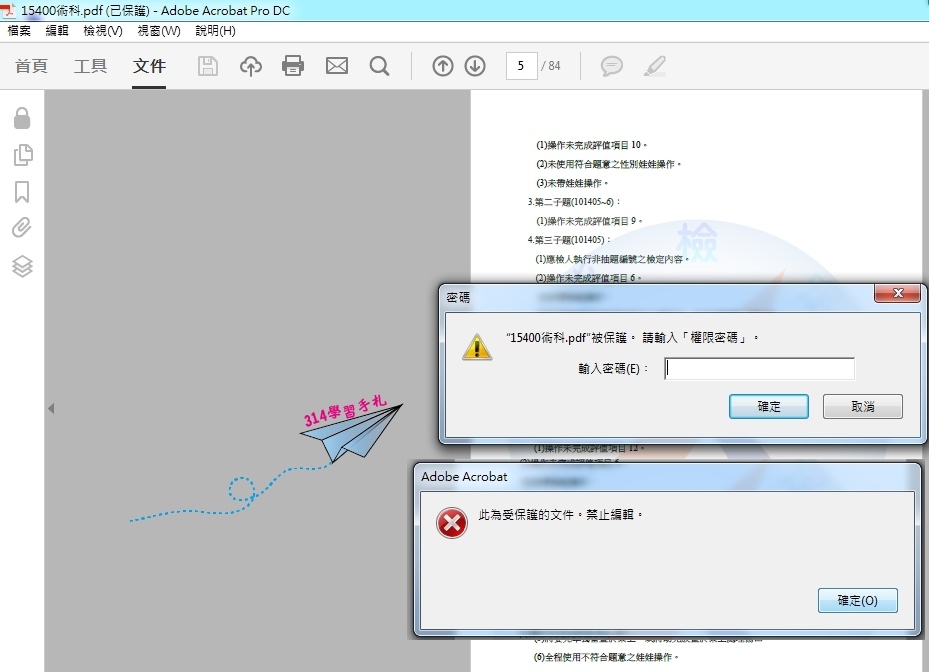This screenshot has width=929, height=672.
Task: Click 確定(O) in Adobe Acrobat dialog
Action: point(857,600)
